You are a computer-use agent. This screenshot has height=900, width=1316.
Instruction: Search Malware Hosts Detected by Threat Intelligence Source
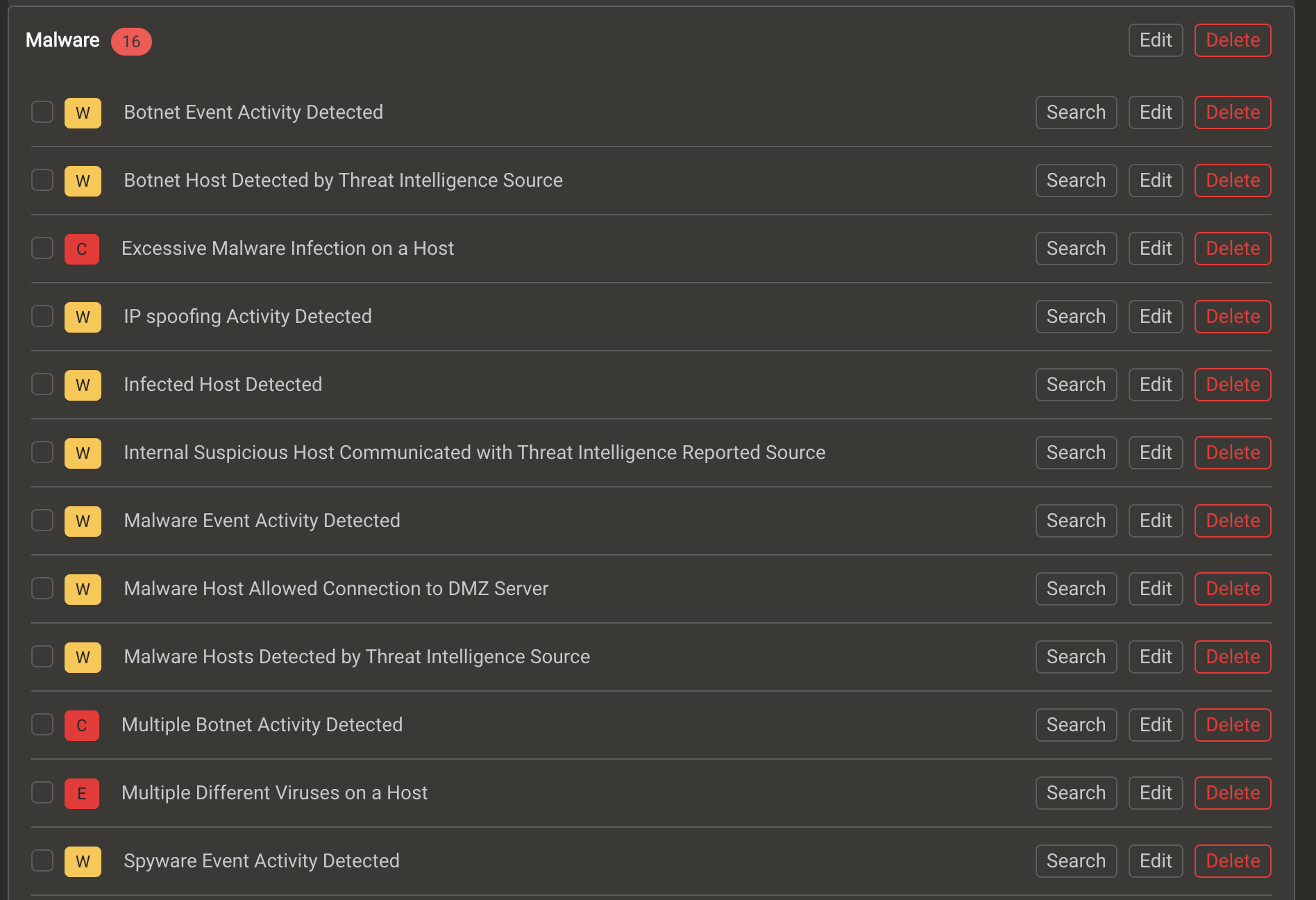[1076, 657]
